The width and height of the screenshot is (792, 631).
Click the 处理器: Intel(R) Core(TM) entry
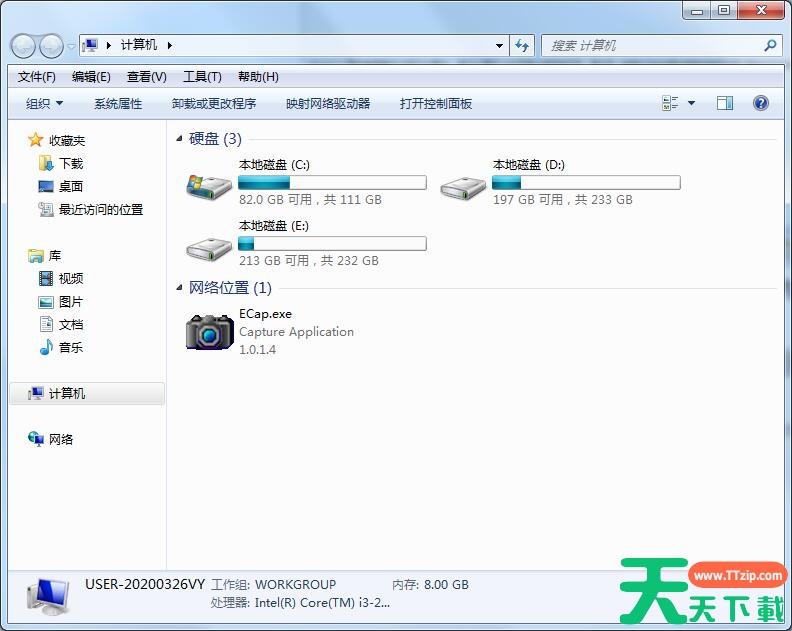(300, 603)
